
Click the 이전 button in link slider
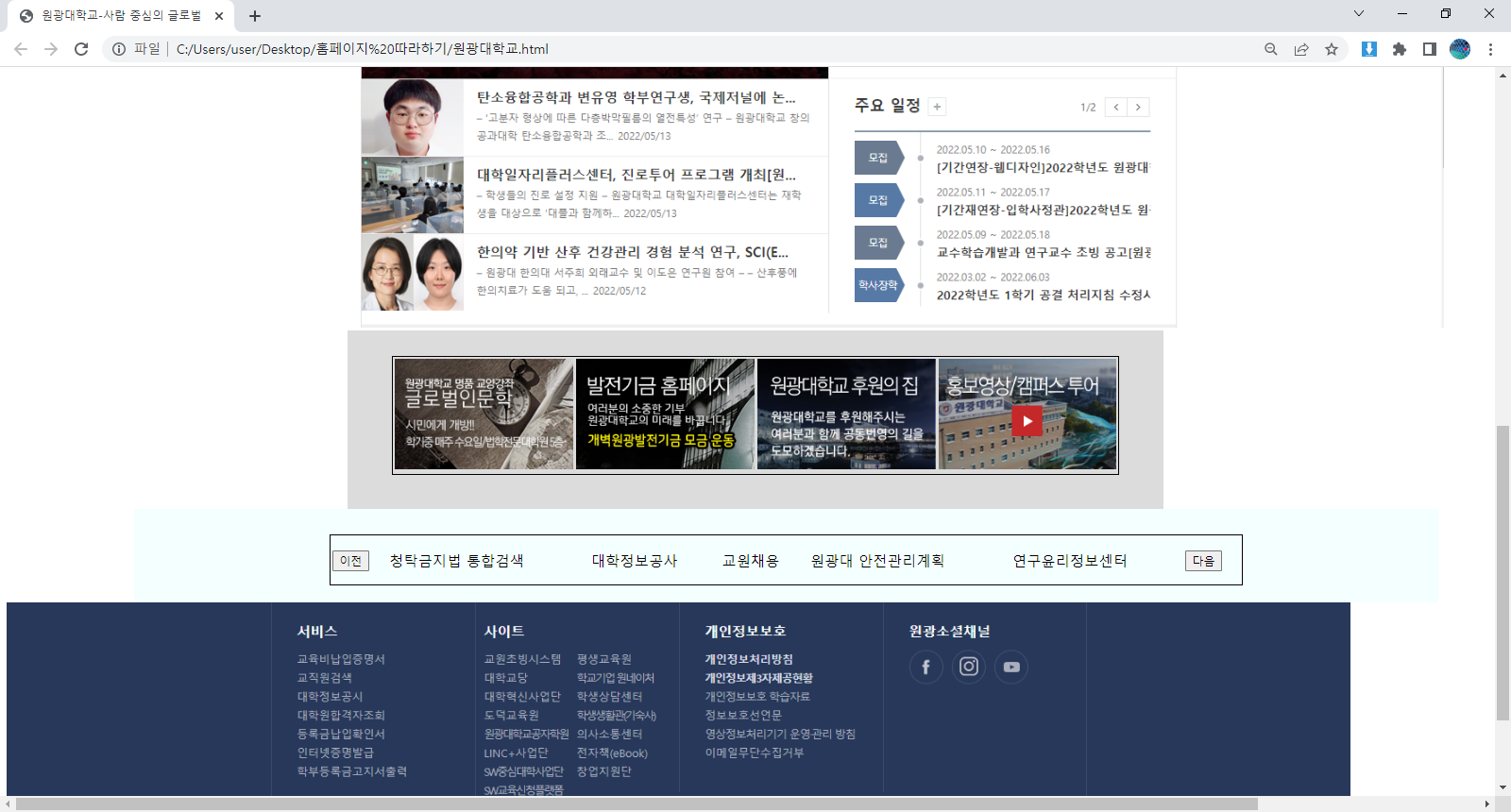pos(350,561)
